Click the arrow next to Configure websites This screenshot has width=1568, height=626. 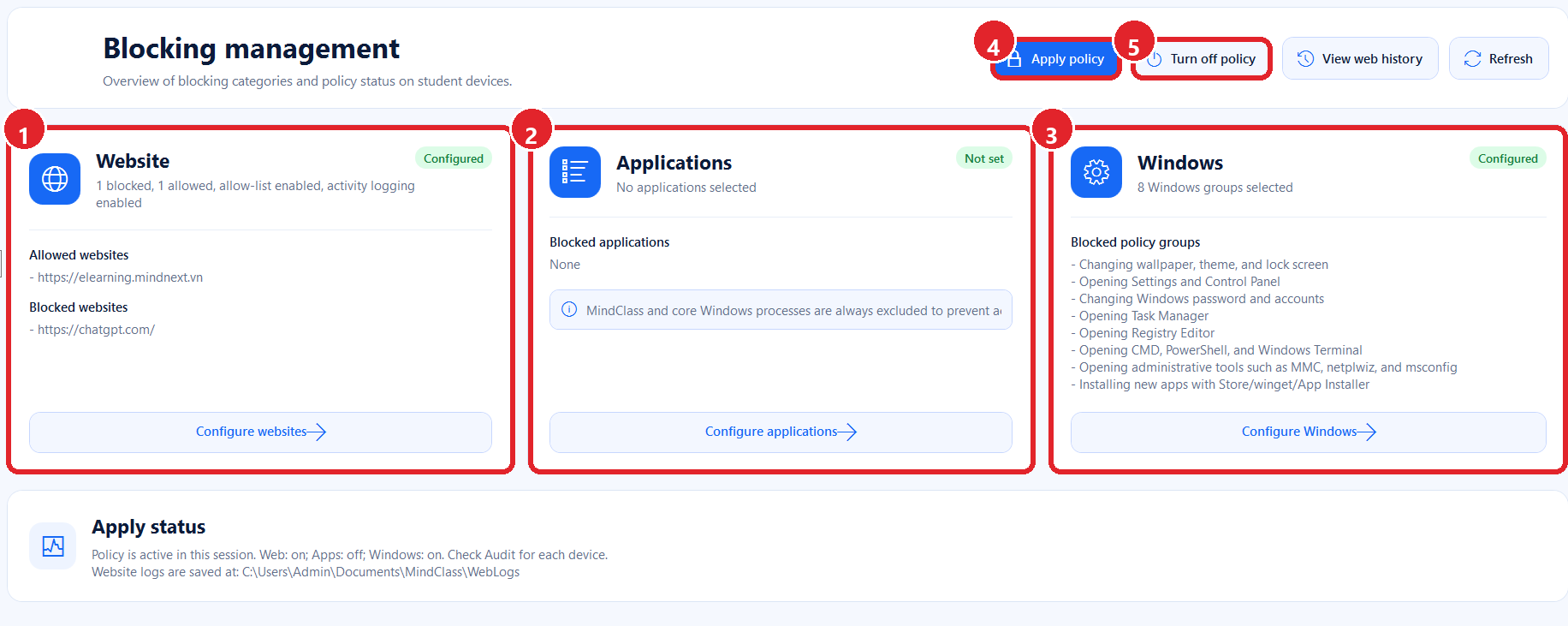[317, 432]
